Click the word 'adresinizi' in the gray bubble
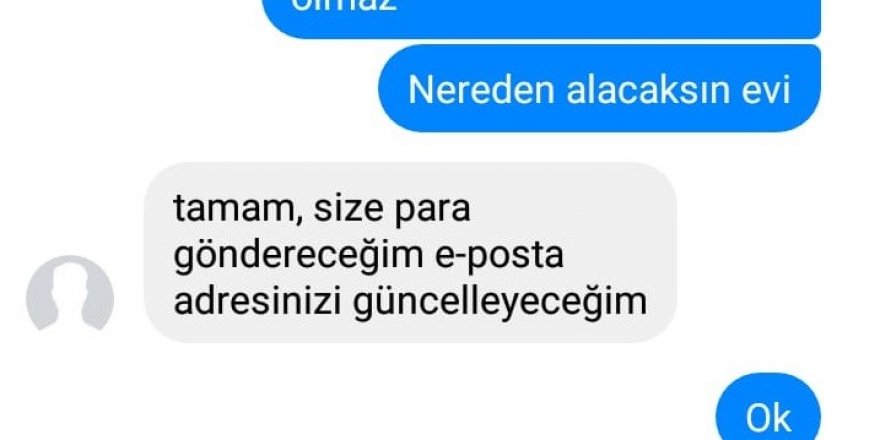This screenshot has width=880, height=440. click(258, 301)
